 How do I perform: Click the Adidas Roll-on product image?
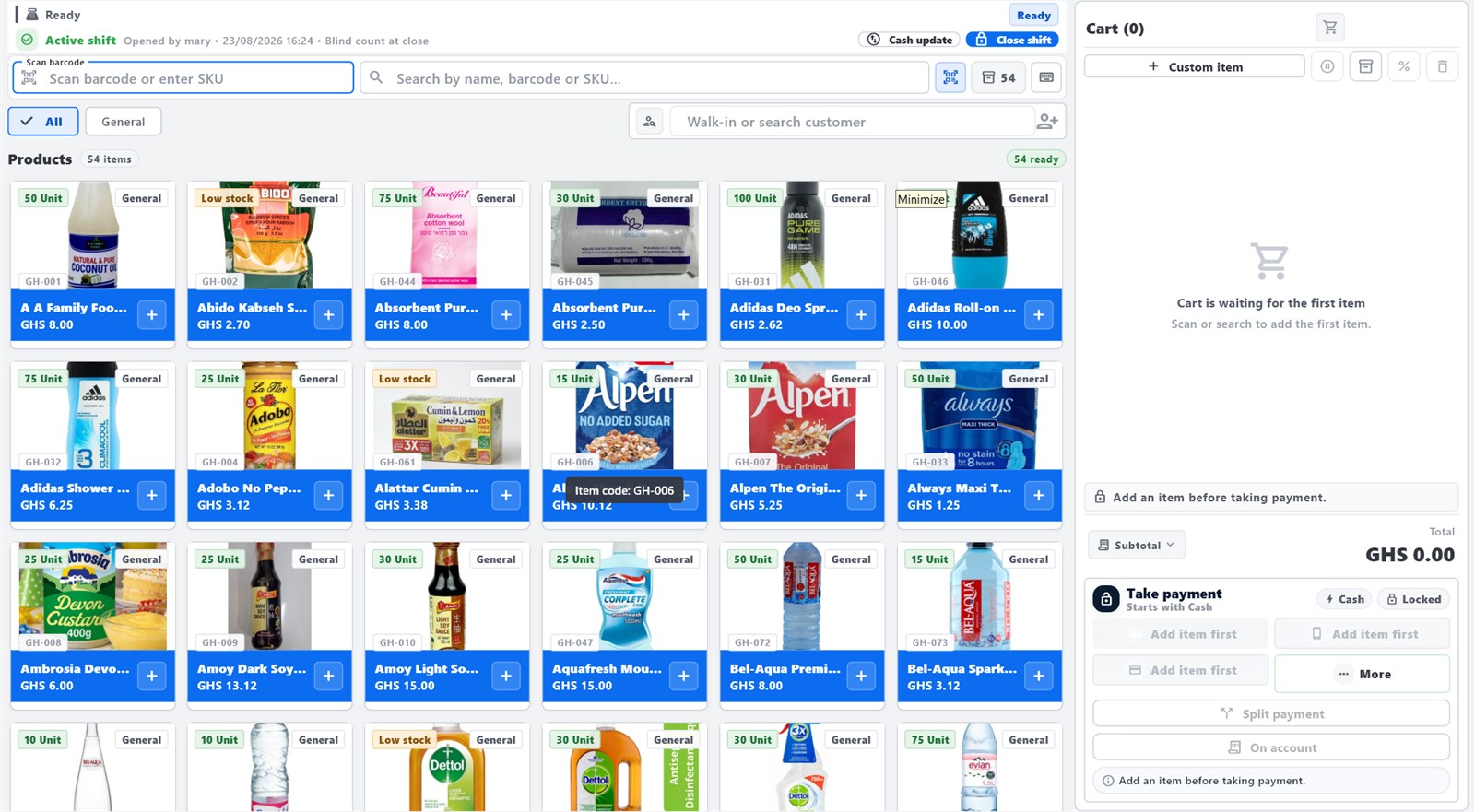coord(980,235)
